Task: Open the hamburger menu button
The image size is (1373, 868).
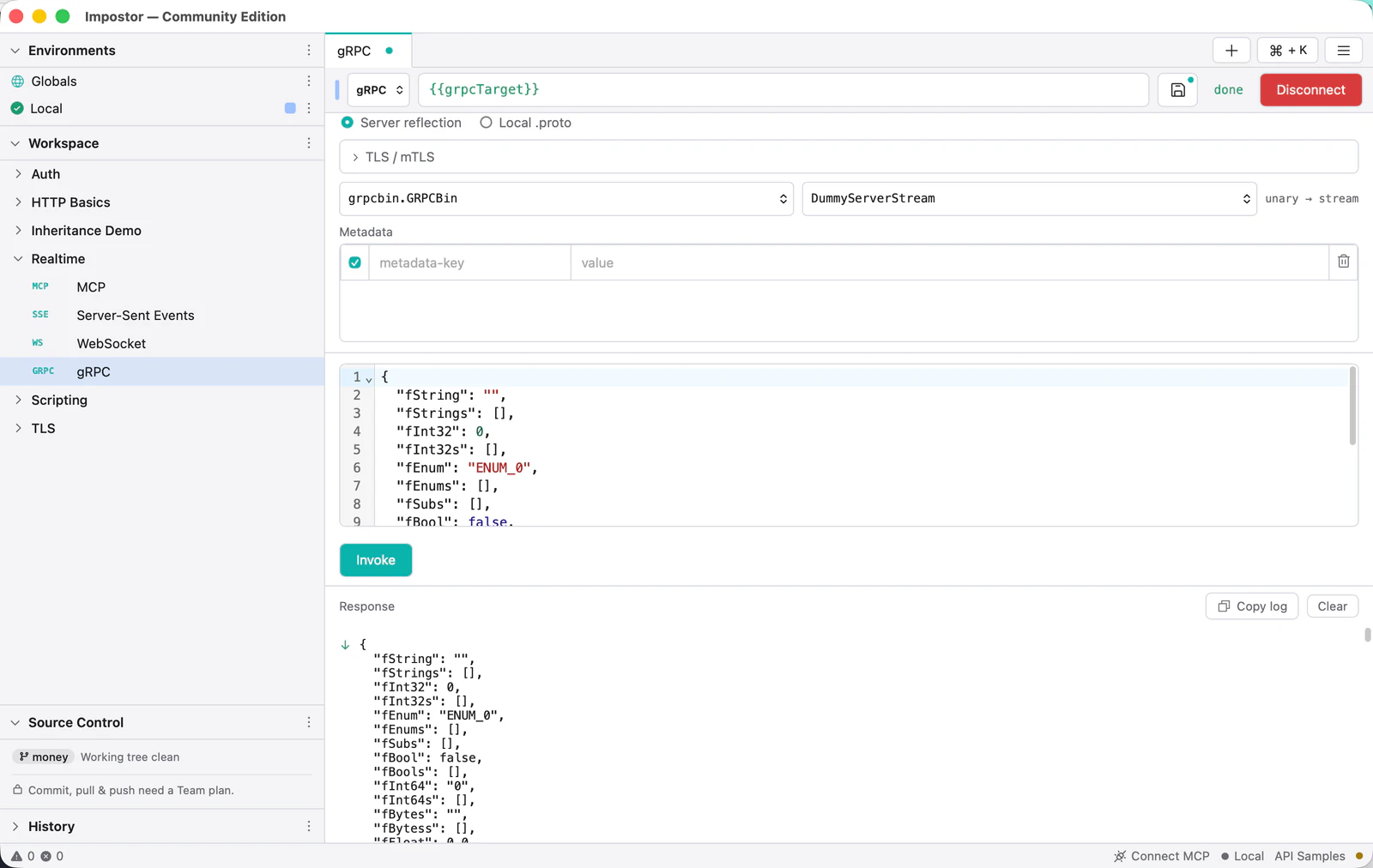Action: [x=1344, y=51]
